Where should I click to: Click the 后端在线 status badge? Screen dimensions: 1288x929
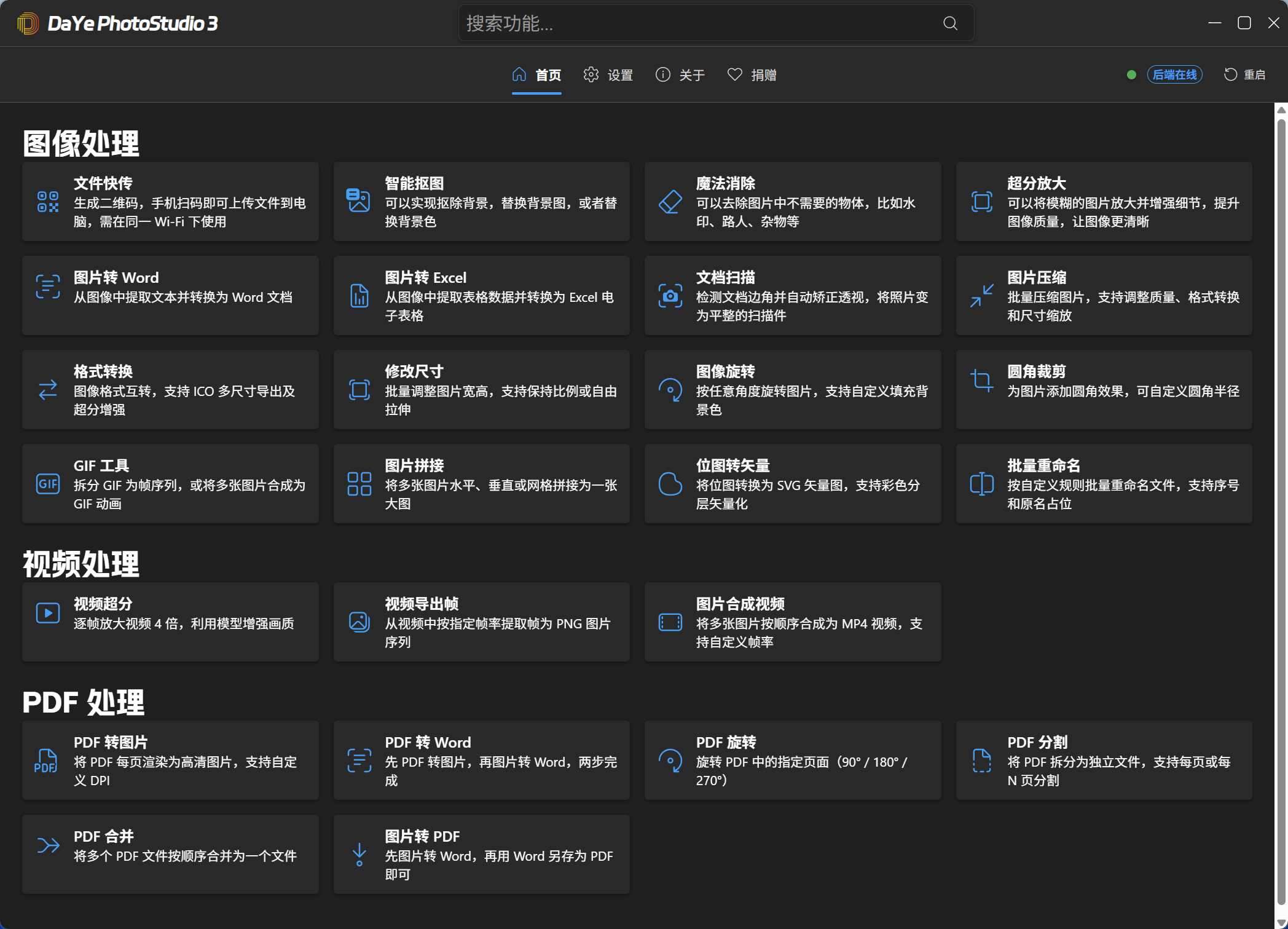(x=1174, y=75)
